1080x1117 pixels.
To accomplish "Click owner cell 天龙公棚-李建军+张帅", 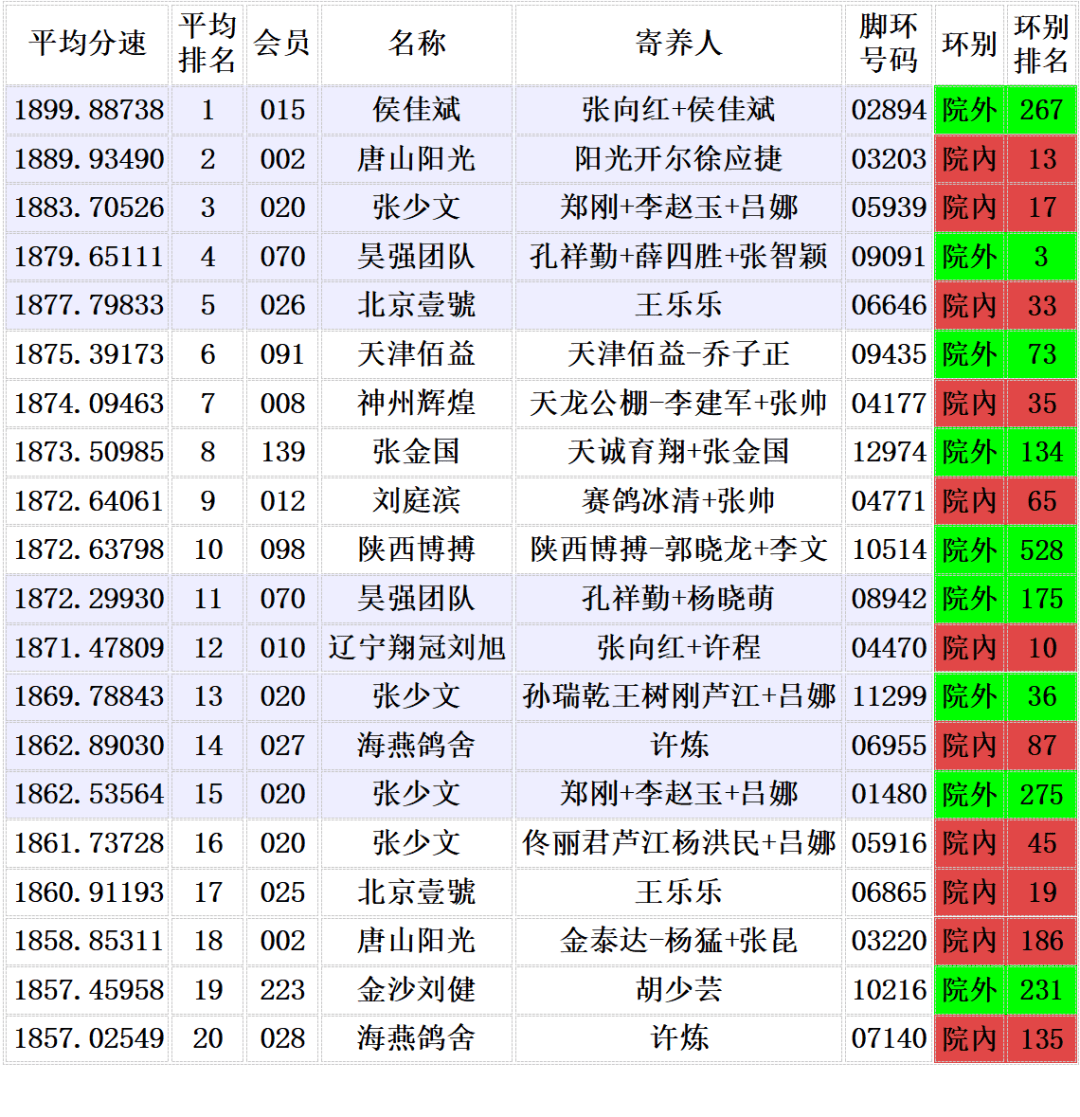I will pos(678,403).
